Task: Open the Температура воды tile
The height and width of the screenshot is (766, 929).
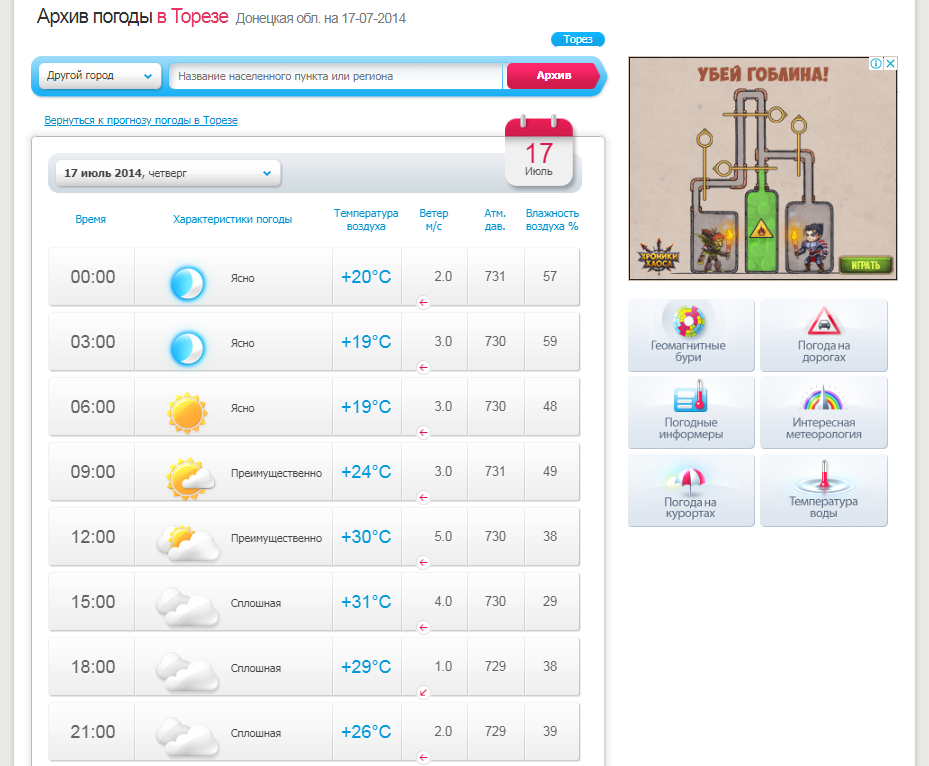Action: click(x=824, y=491)
